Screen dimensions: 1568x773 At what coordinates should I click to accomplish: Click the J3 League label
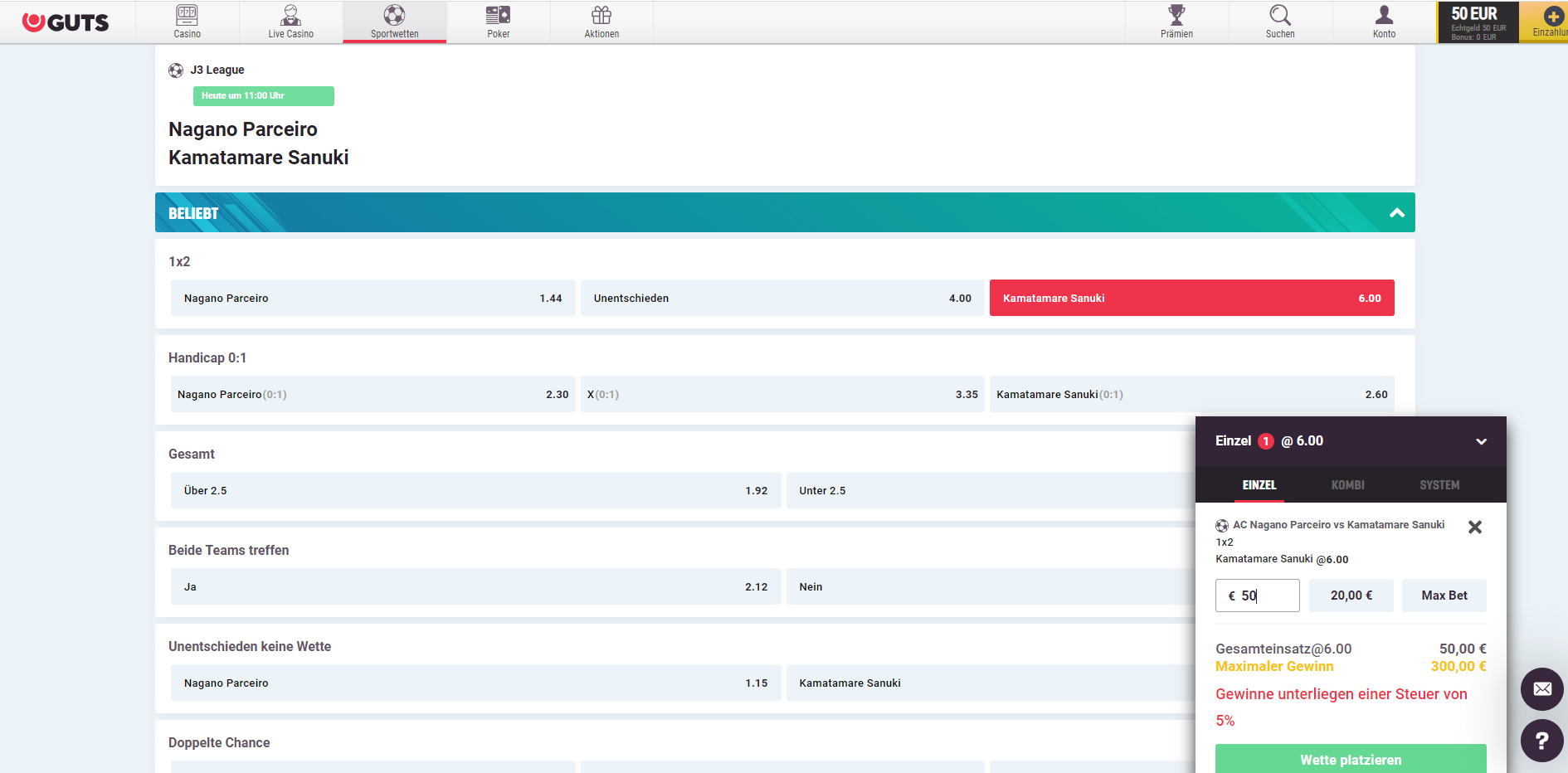(217, 70)
